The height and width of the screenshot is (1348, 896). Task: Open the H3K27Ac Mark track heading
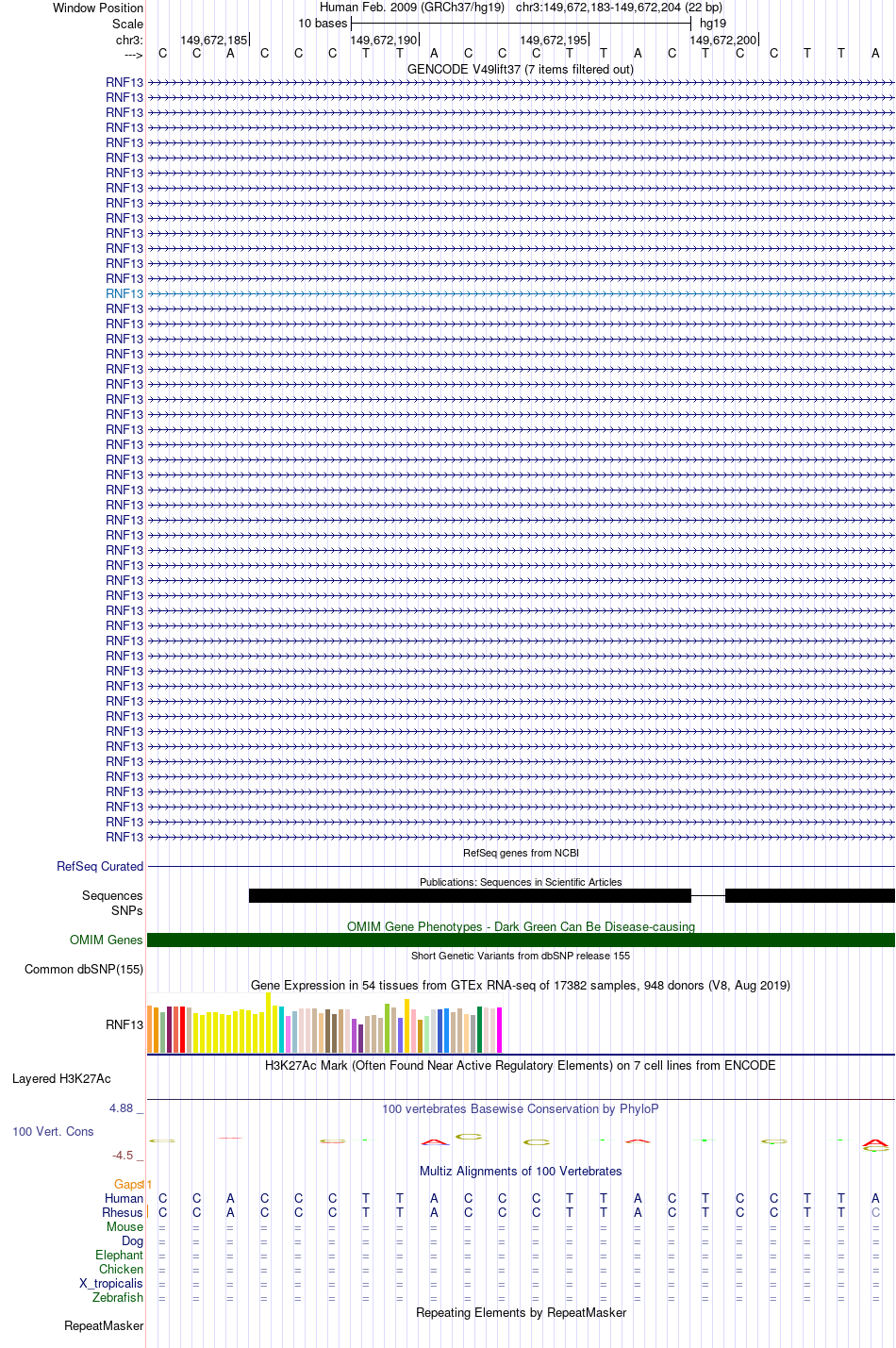point(521,1065)
